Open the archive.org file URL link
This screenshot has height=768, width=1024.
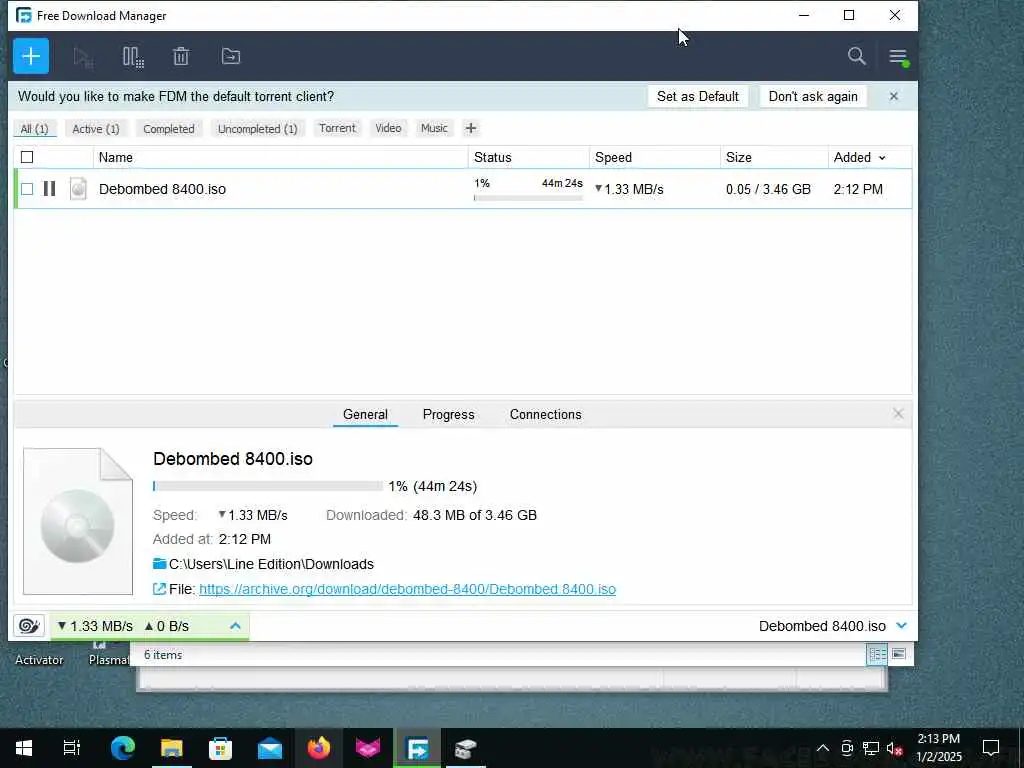[408, 589]
